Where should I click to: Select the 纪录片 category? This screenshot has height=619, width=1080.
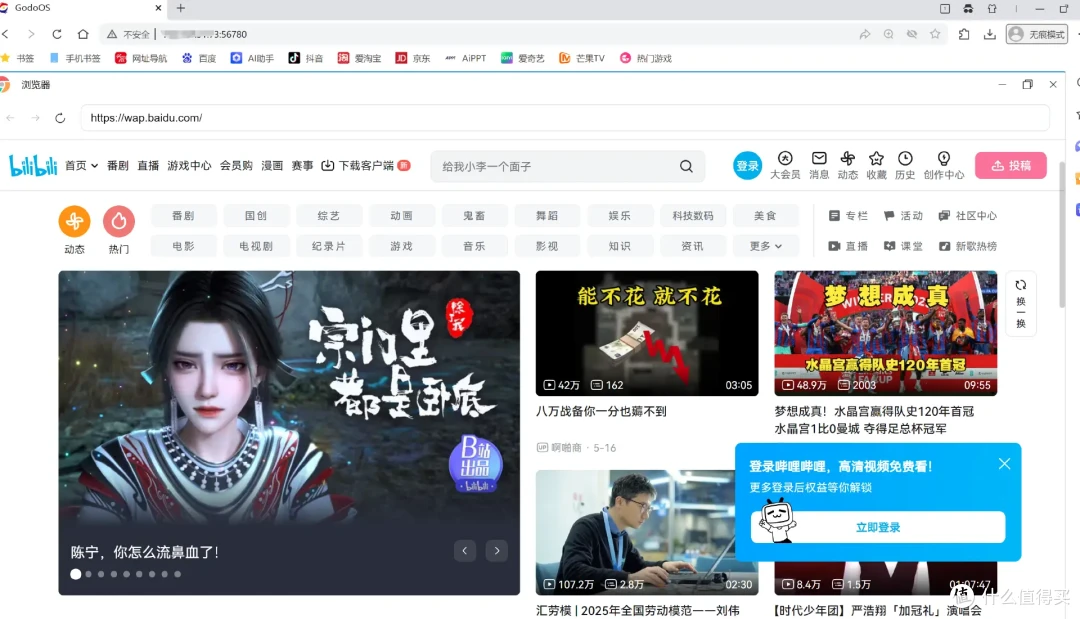coord(329,246)
